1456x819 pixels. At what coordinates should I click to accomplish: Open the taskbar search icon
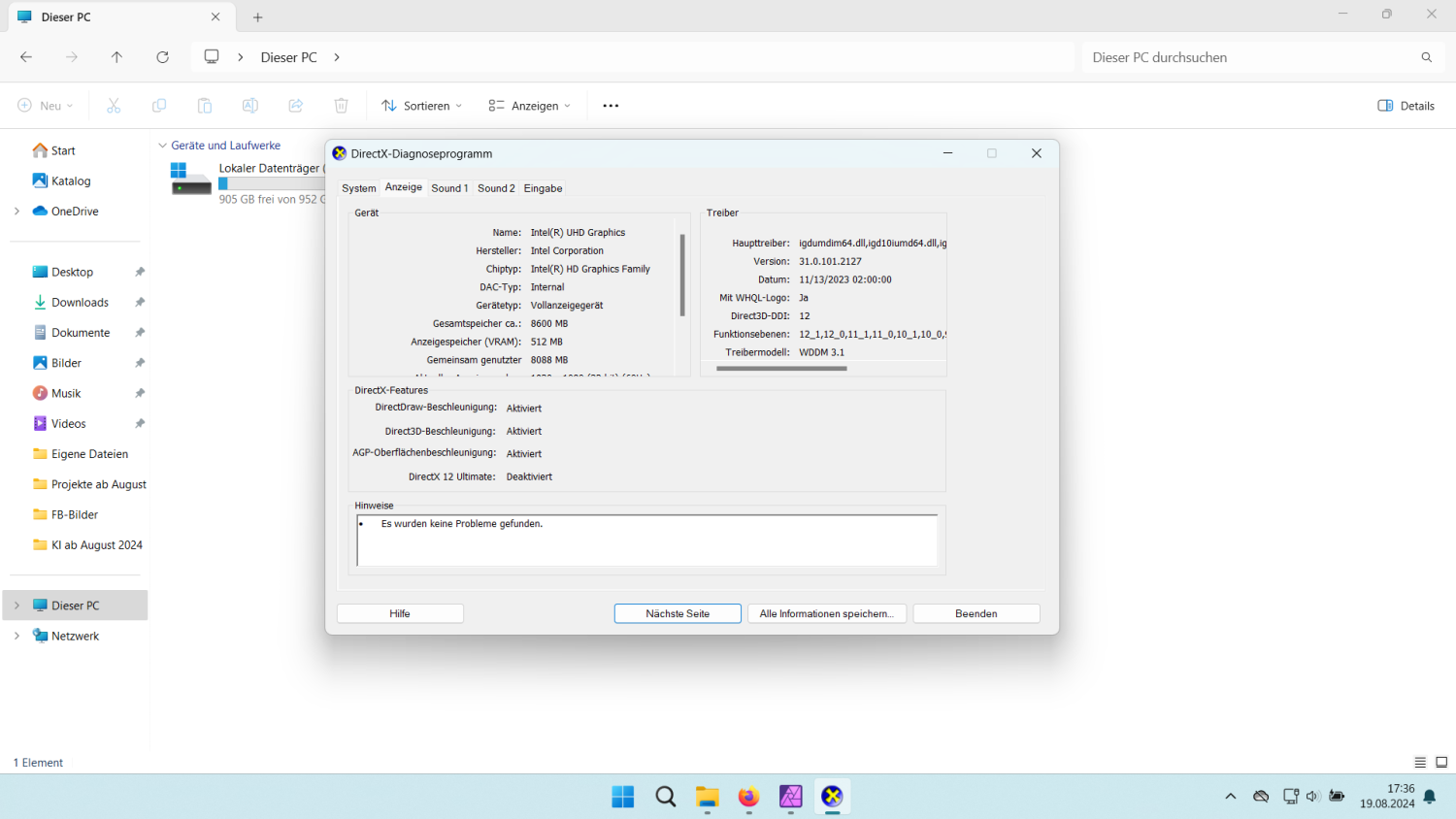(x=665, y=797)
